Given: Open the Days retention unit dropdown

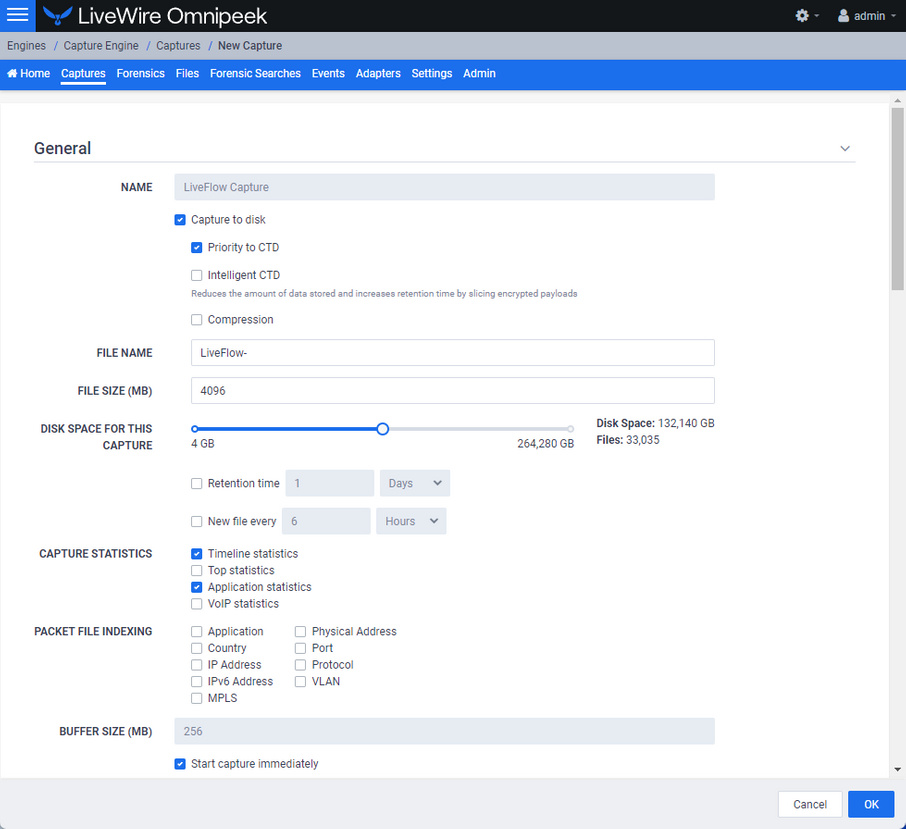Looking at the screenshot, I should point(415,483).
